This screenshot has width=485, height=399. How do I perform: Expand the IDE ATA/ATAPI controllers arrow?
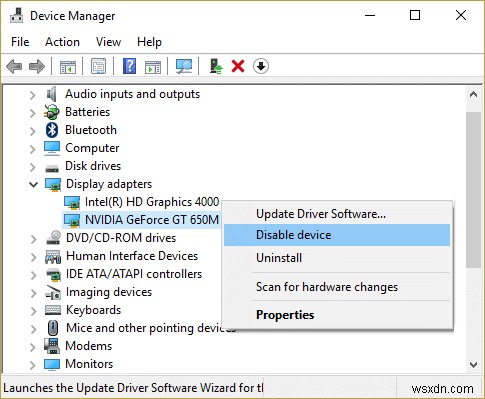pyautogui.click(x=33, y=275)
